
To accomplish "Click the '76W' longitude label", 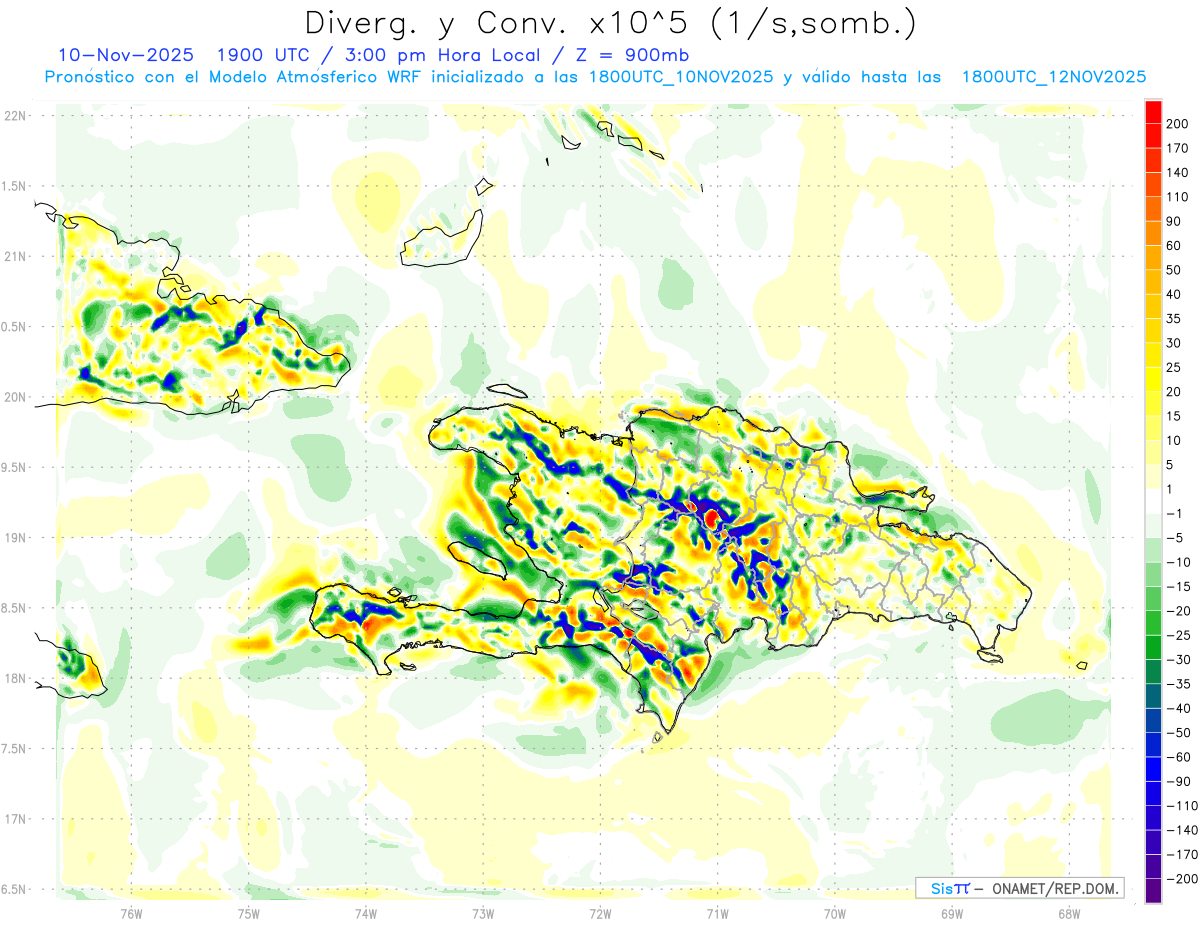I will pos(131,912).
